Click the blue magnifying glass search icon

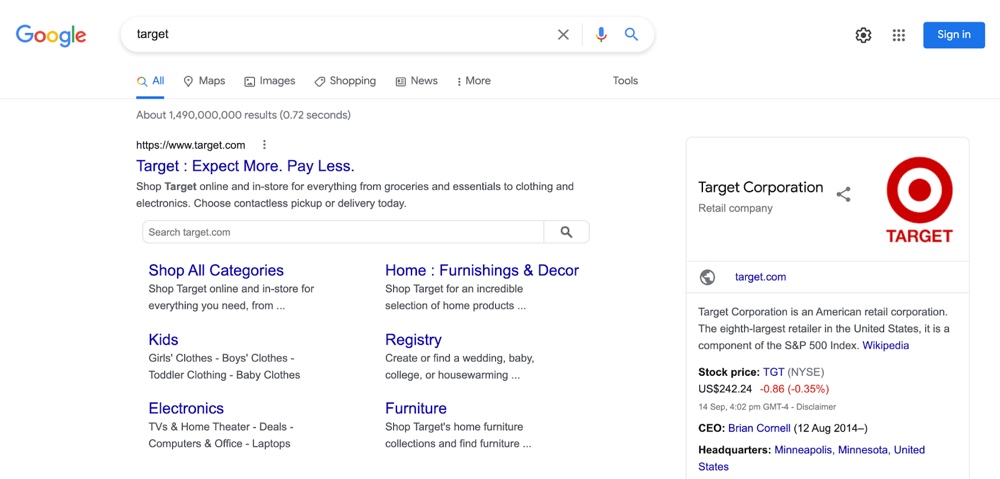(631, 35)
